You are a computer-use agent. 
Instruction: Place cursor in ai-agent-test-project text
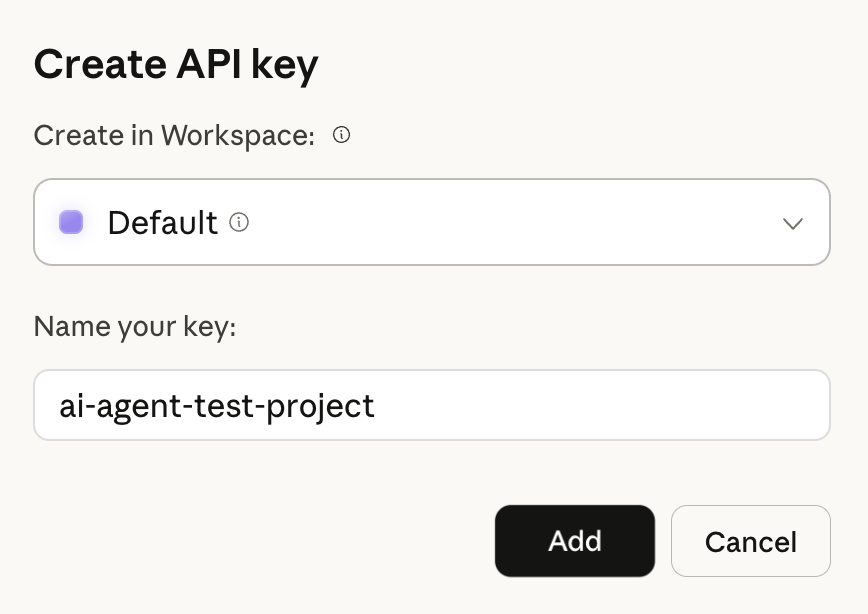click(216, 405)
